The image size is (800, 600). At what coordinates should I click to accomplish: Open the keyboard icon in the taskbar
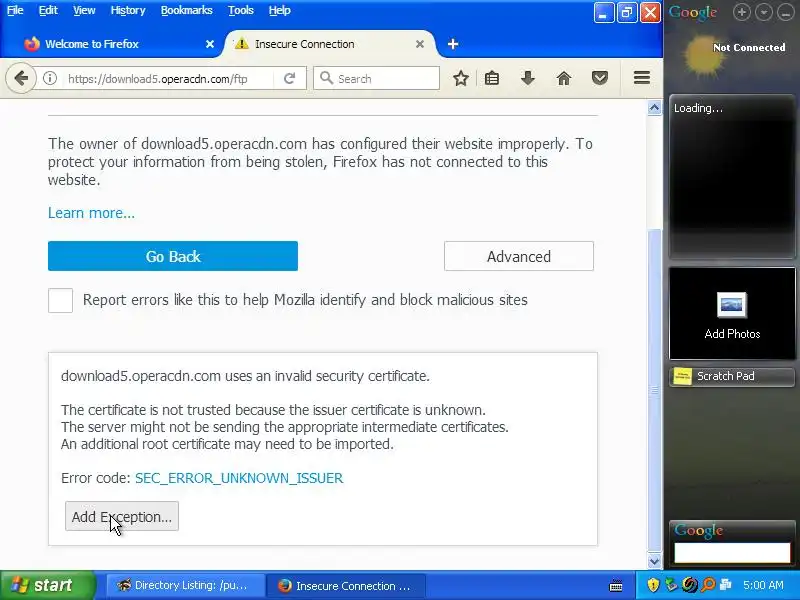click(x=616, y=586)
